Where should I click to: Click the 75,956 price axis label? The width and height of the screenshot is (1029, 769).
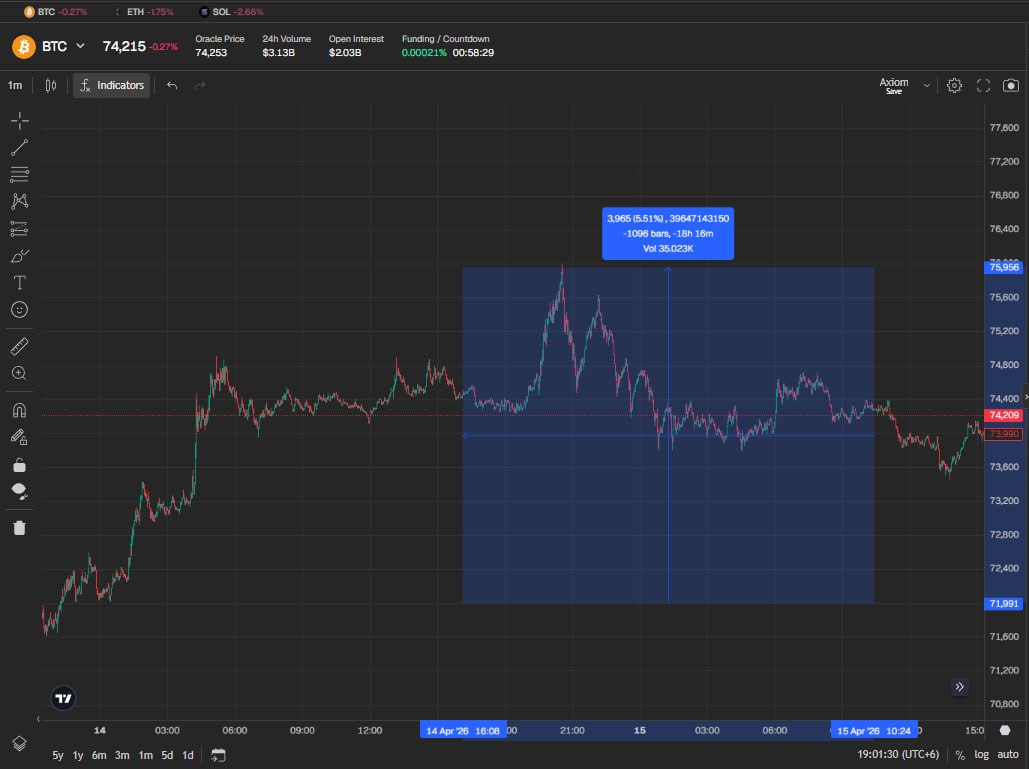pos(1003,267)
